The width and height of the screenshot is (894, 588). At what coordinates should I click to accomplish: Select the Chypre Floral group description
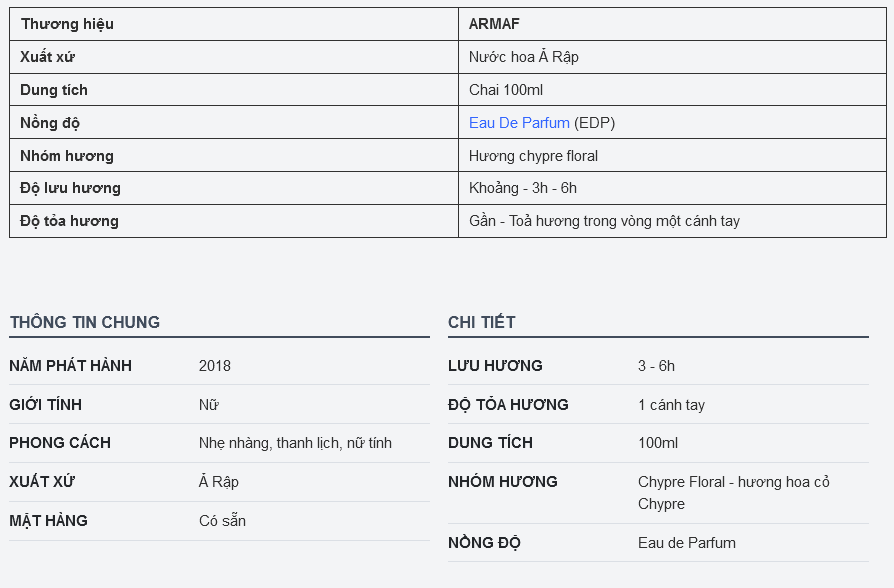point(734,493)
